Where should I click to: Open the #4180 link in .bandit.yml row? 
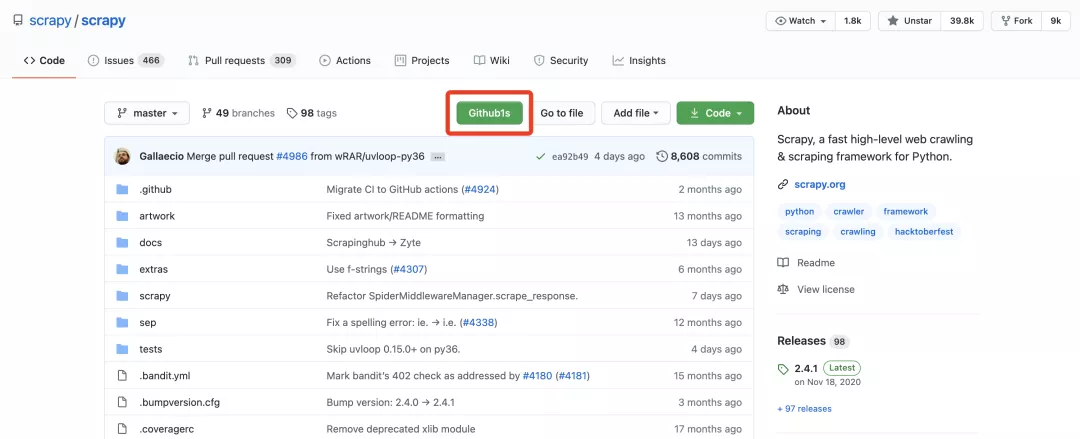[x=538, y=376]
